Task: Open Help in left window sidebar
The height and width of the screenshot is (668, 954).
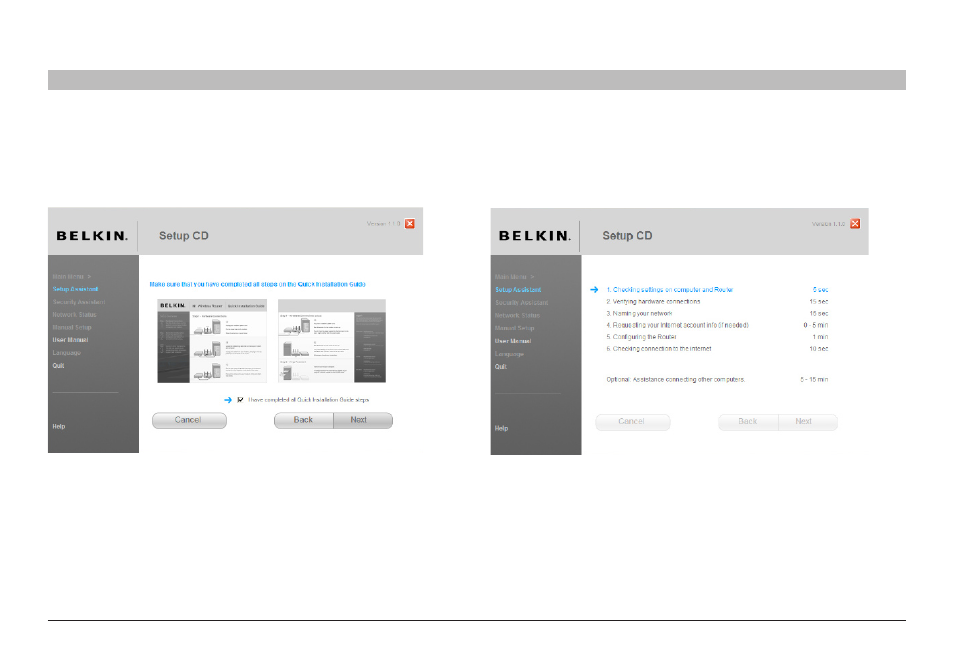Action: (x=58, y=426)
